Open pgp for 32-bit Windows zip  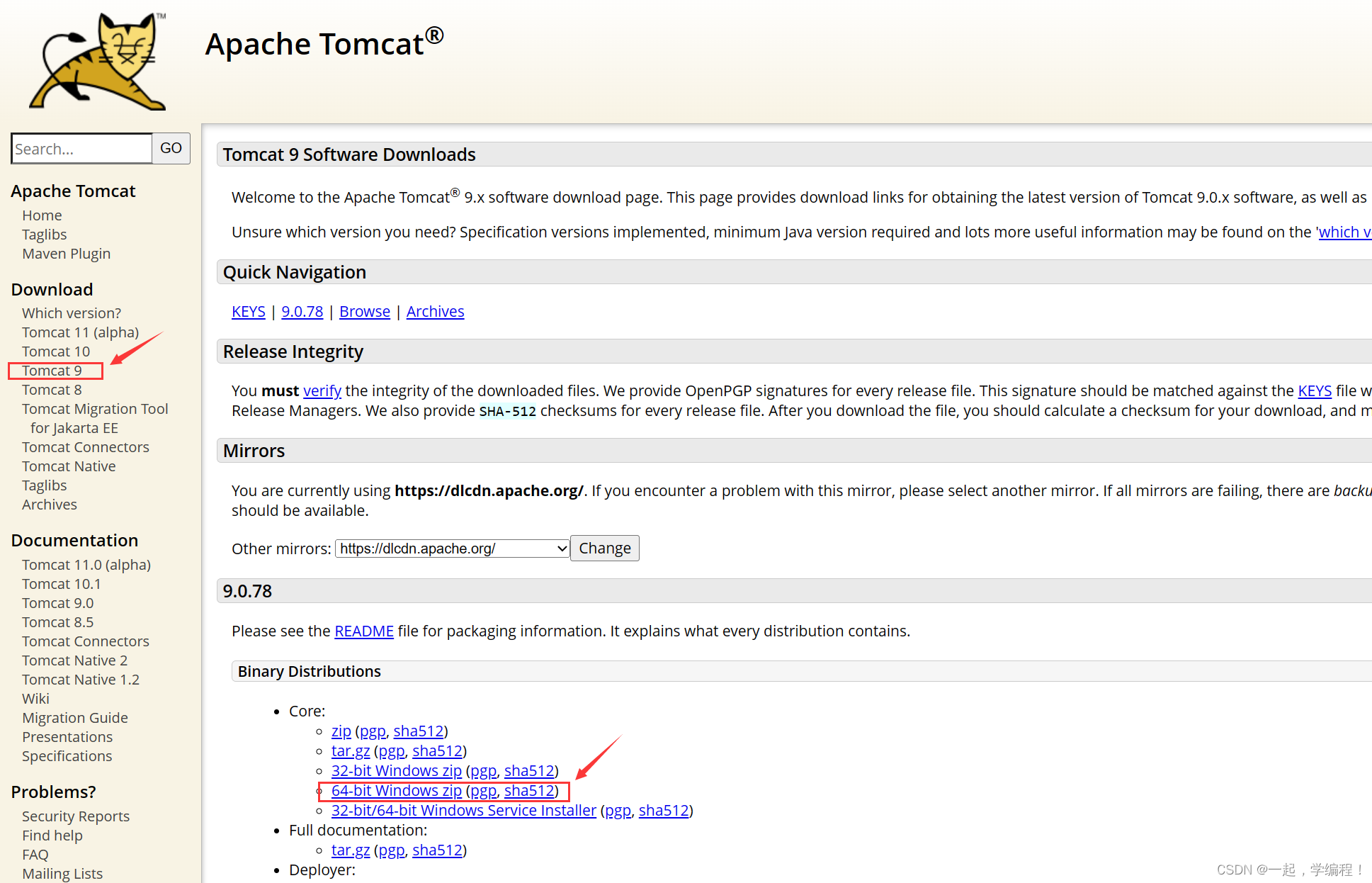point(484,770)
